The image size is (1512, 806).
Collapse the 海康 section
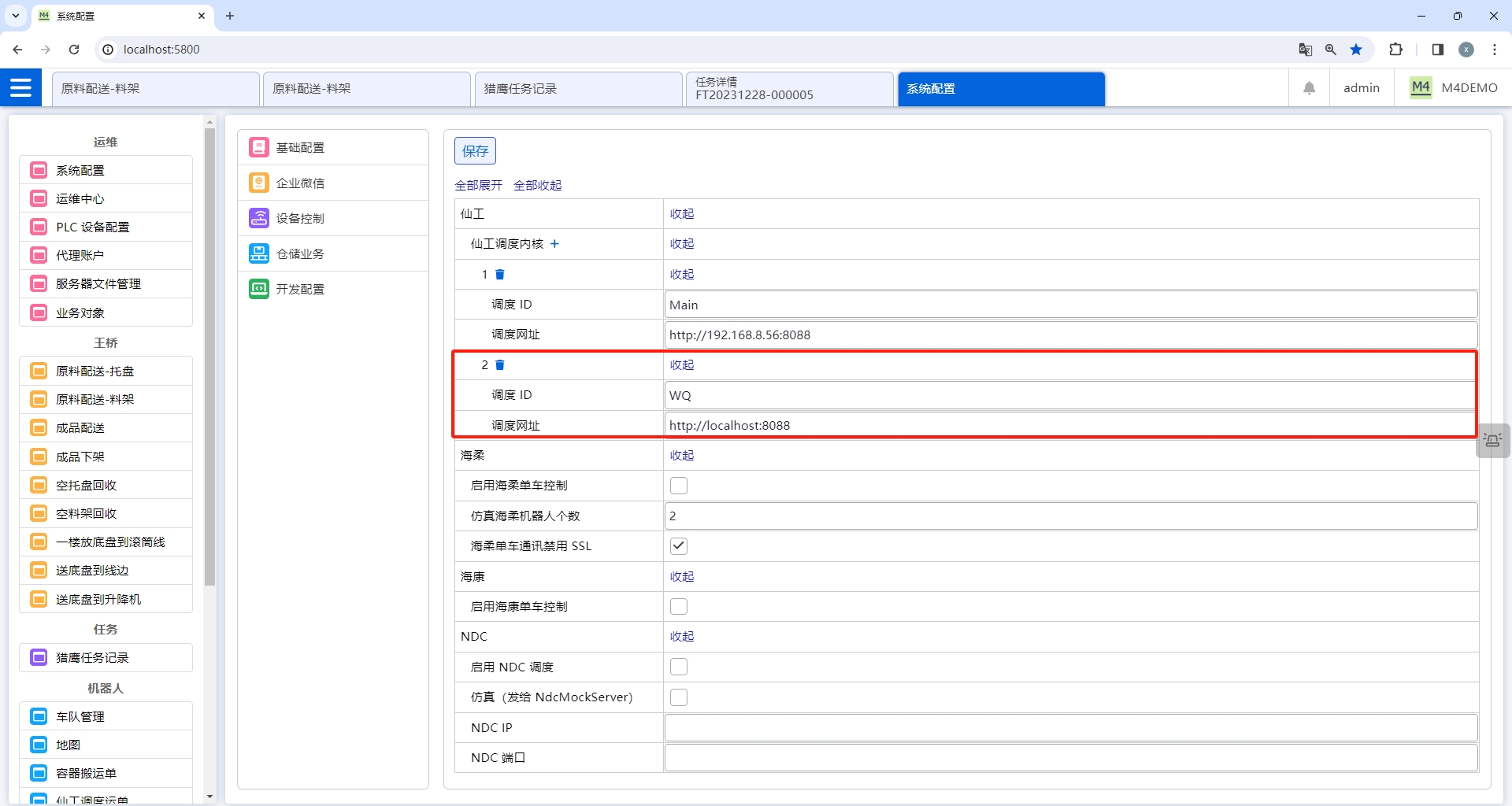pos(682,577)
